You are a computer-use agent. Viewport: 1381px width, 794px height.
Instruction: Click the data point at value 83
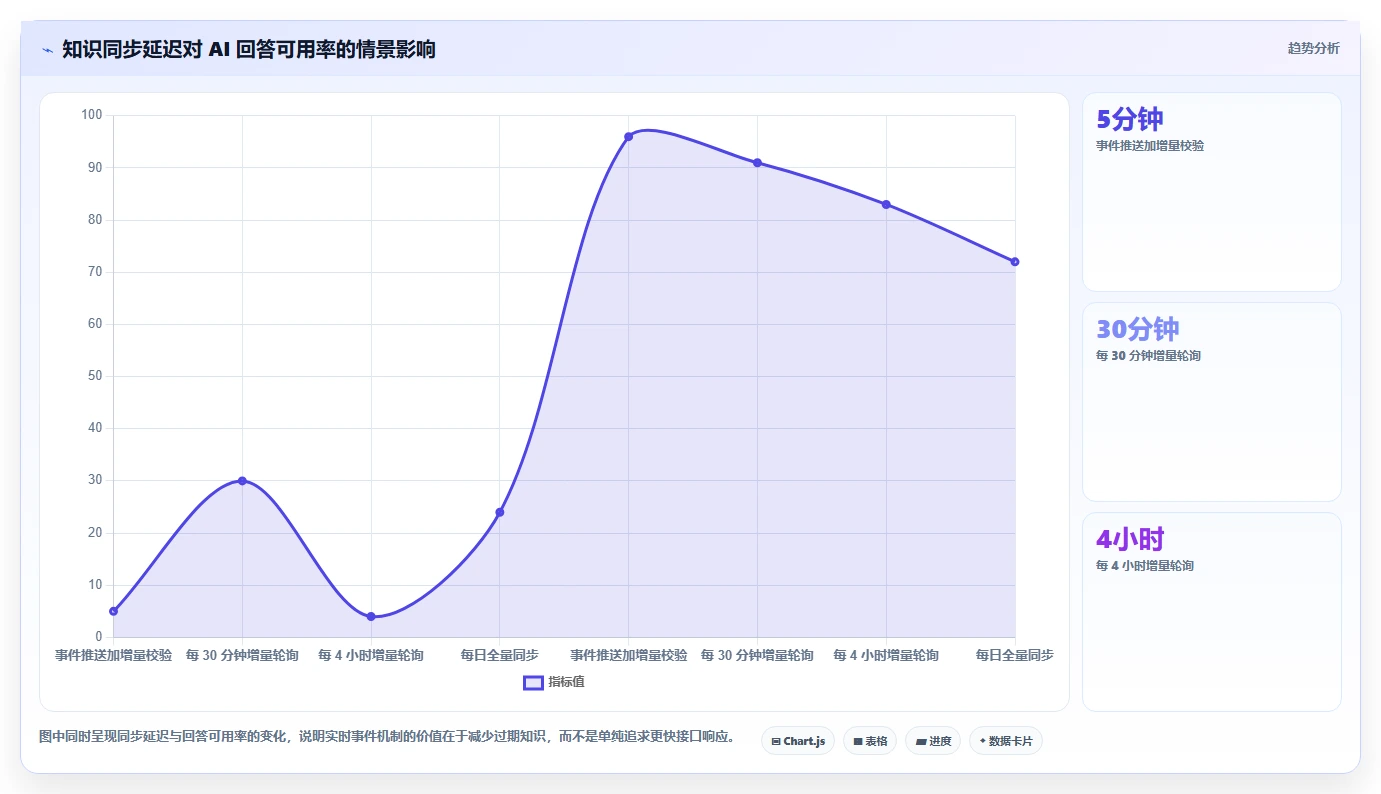pos(886,204)
